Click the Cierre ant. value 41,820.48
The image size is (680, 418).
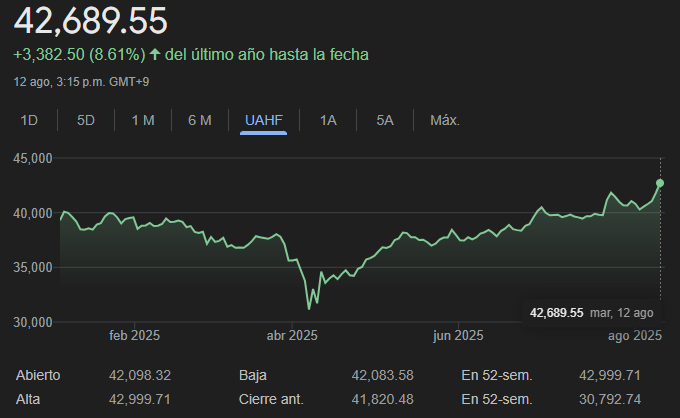point(382,399)
